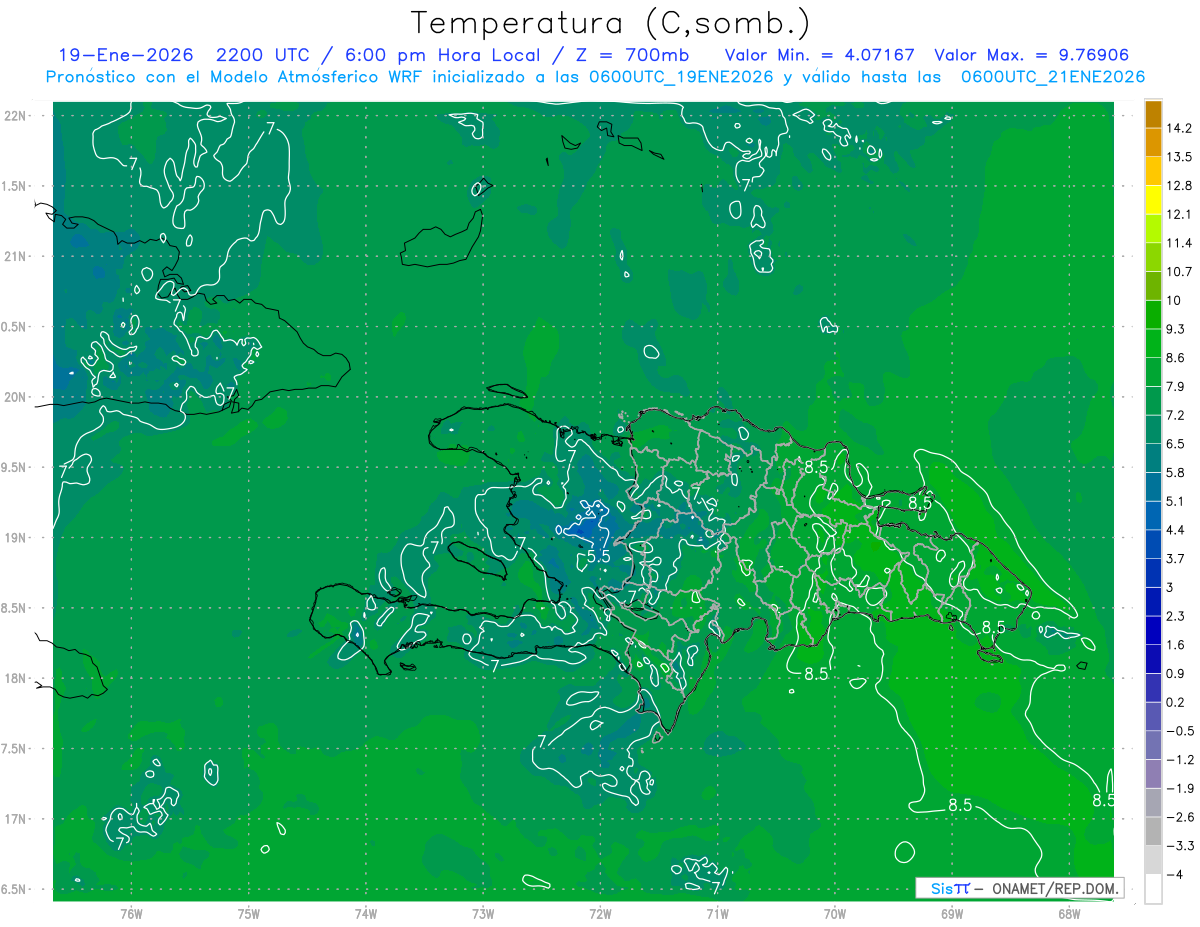
Task: Click blue swatch between 3 and 3.7
Action: (x=1153, y=573)
